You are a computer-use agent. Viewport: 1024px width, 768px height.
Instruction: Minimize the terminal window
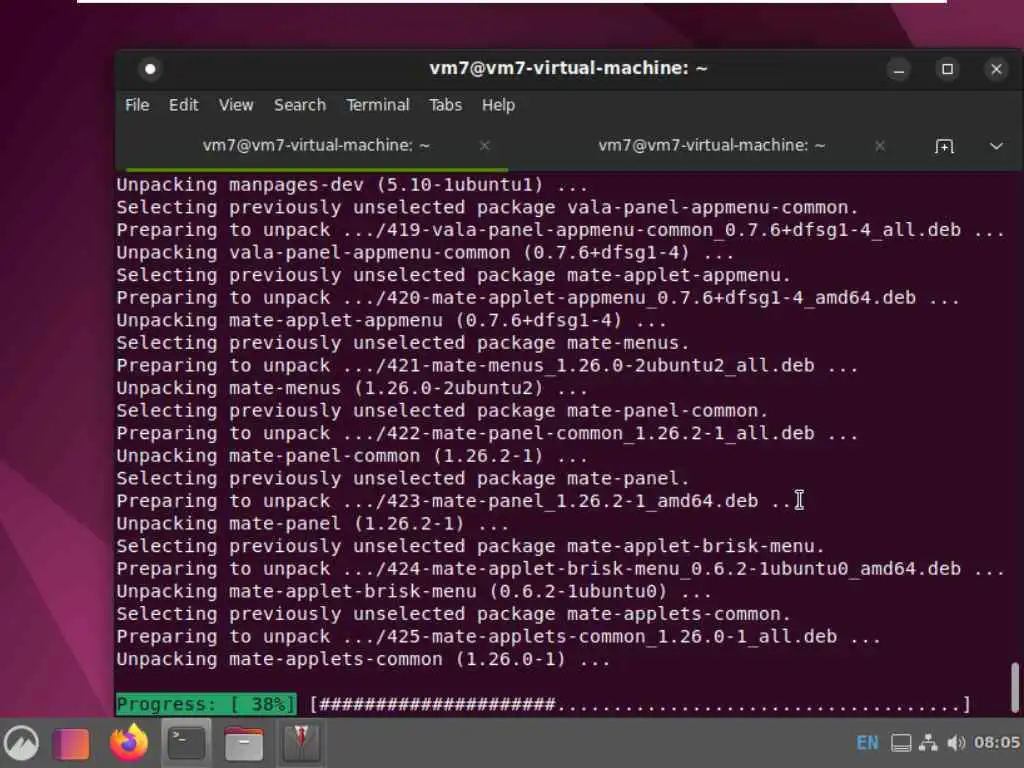pyautogui.click(x=899, y=69)
